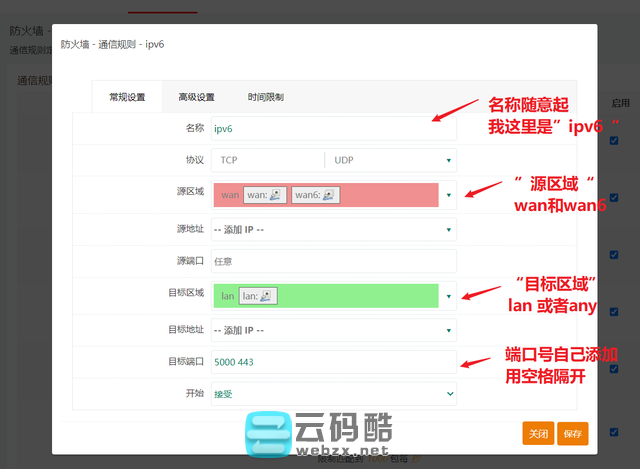Expand the source zone (源区域) dropdown arrow
This screenshot has width=640, height=469.
coord(448,195)
